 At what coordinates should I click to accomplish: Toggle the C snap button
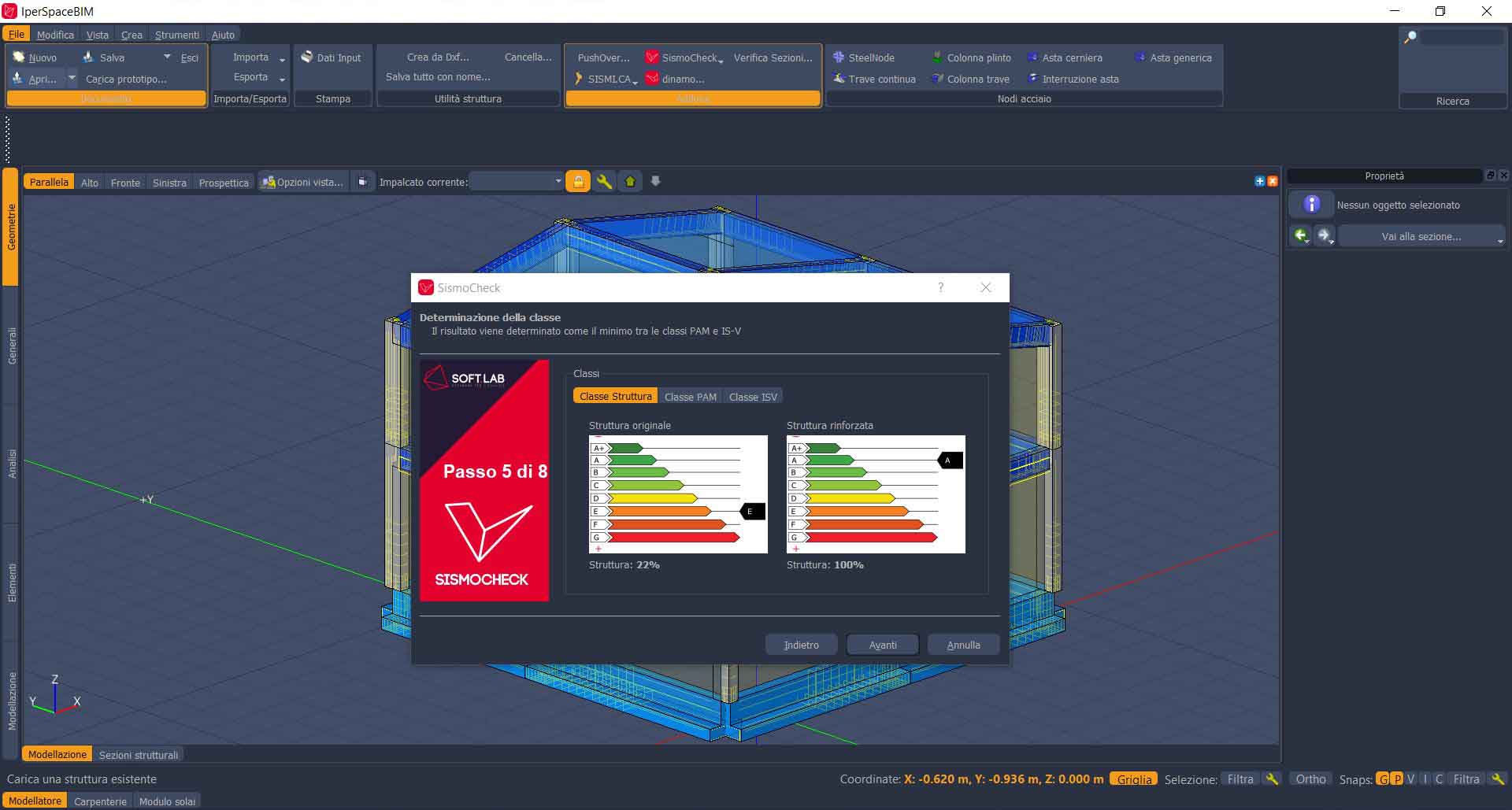(1439, 779)
